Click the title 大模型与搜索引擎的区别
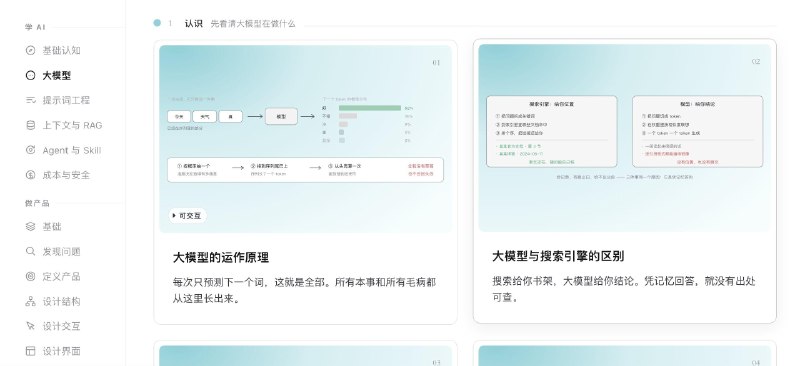This screenshot has height=366, width=800. [558, 256]
